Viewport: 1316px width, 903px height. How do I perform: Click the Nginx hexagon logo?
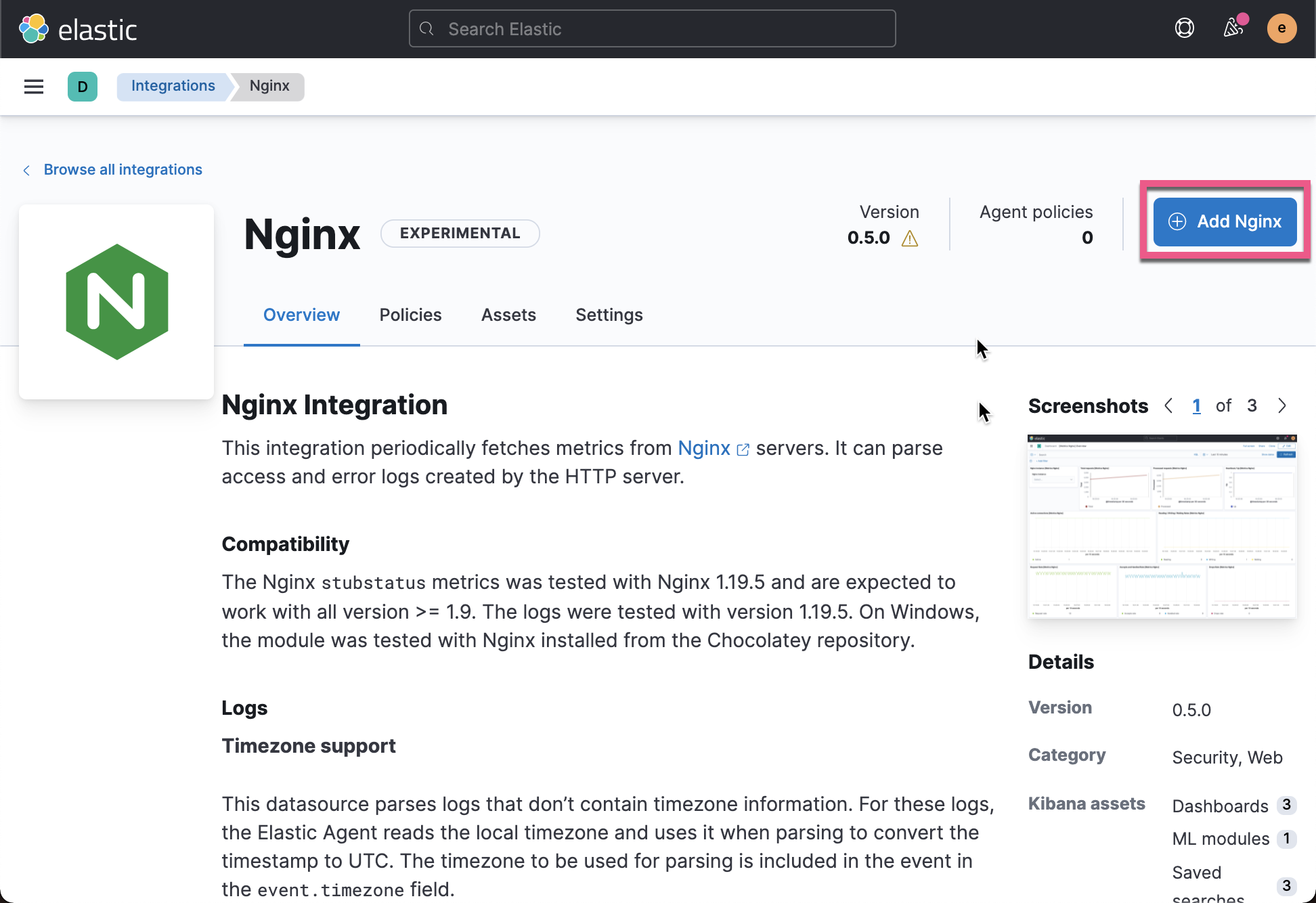point(117,302)
